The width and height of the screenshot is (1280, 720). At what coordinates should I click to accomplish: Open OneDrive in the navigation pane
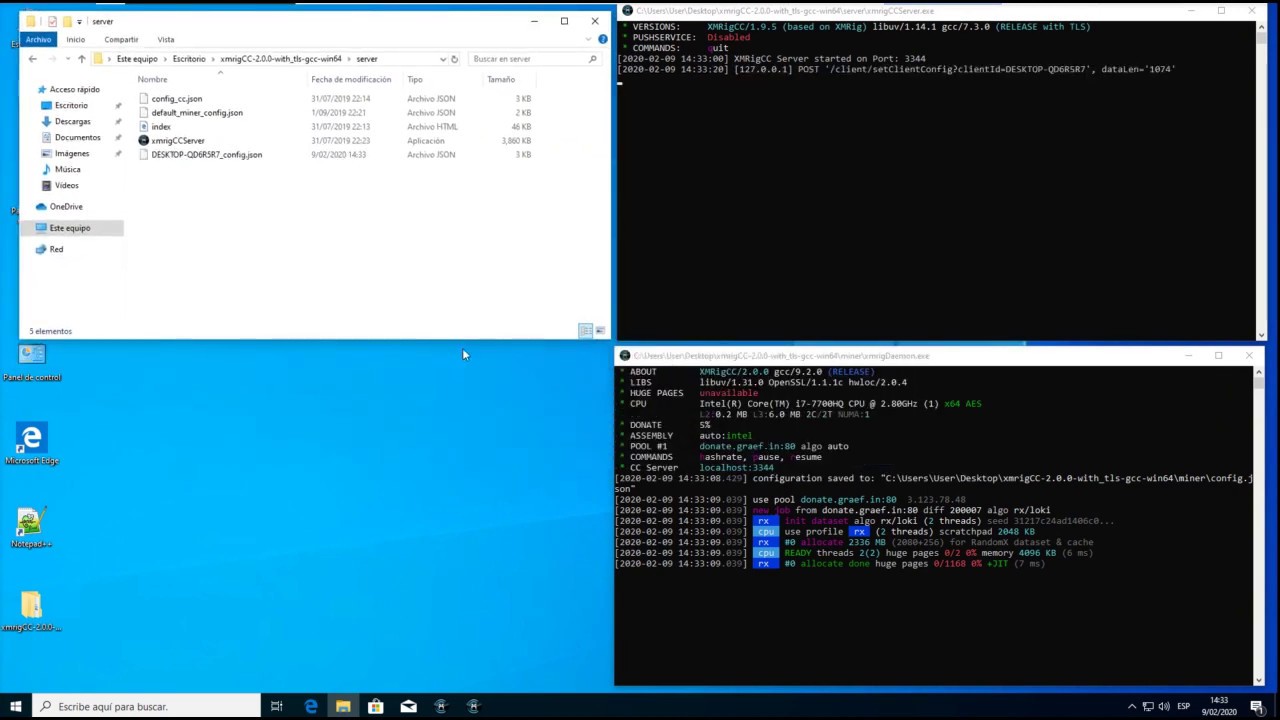pyautogui.click(x=66, y=206)
